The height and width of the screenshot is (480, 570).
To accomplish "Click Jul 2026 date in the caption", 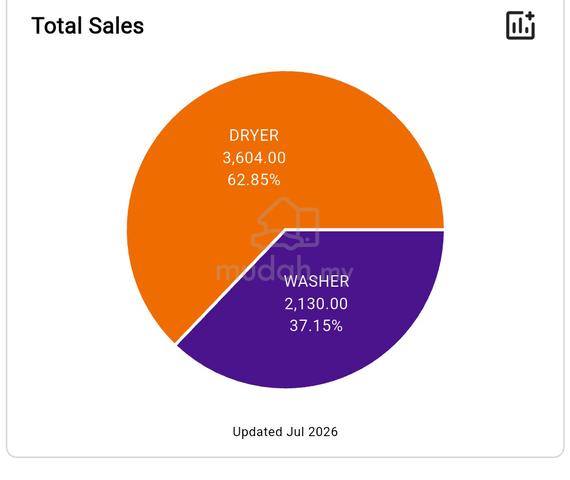I will [x=312, y=432].
